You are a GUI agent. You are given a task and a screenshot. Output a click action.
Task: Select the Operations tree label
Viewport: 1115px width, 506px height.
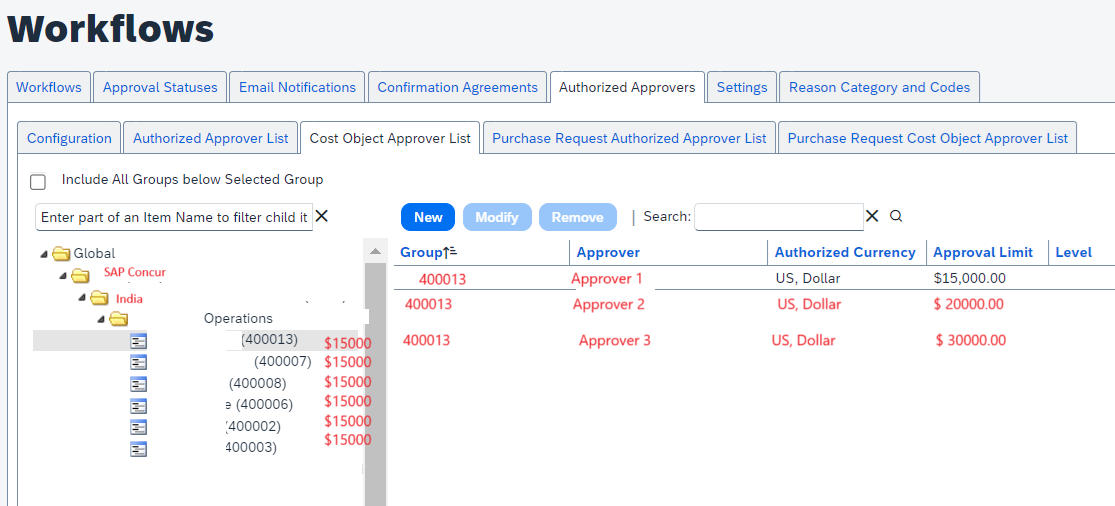click(238, 318)
